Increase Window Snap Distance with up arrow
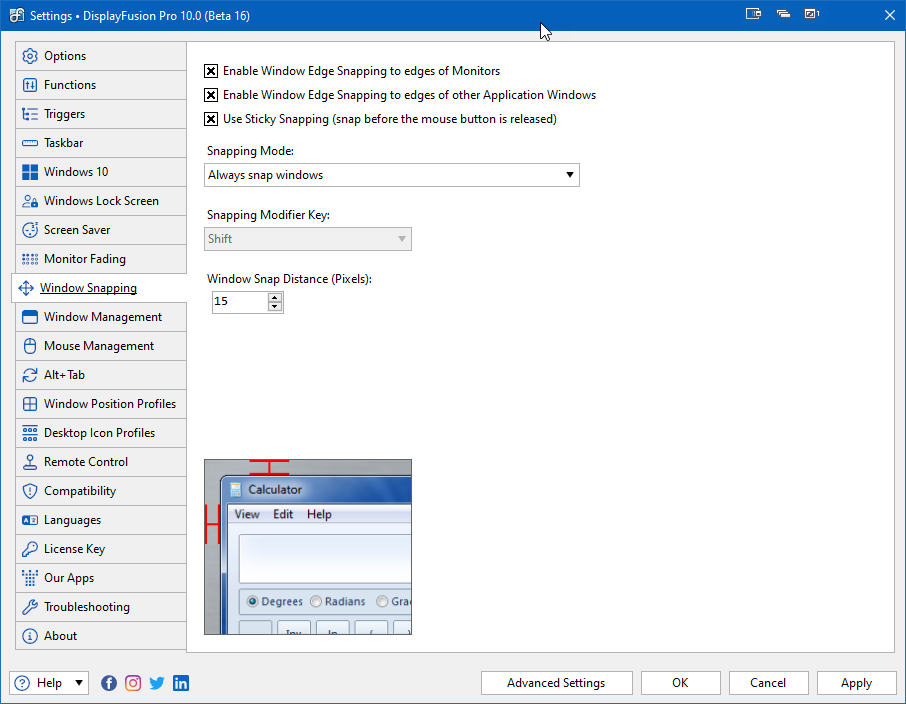This screenshot has height=704, width=906. (275, 298)
